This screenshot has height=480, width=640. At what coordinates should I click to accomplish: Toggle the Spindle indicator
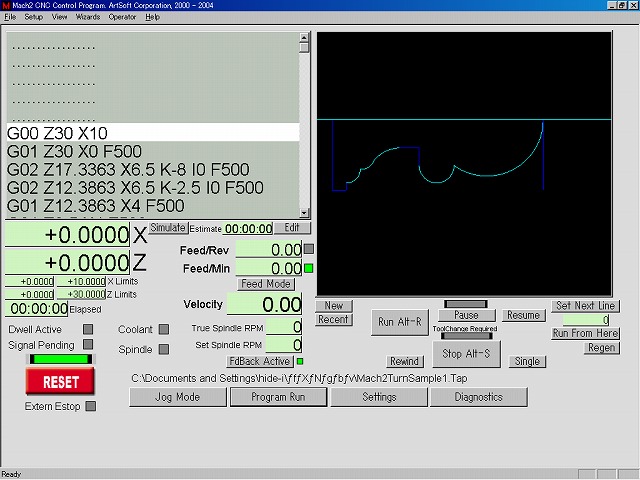(x=164, y=349)
